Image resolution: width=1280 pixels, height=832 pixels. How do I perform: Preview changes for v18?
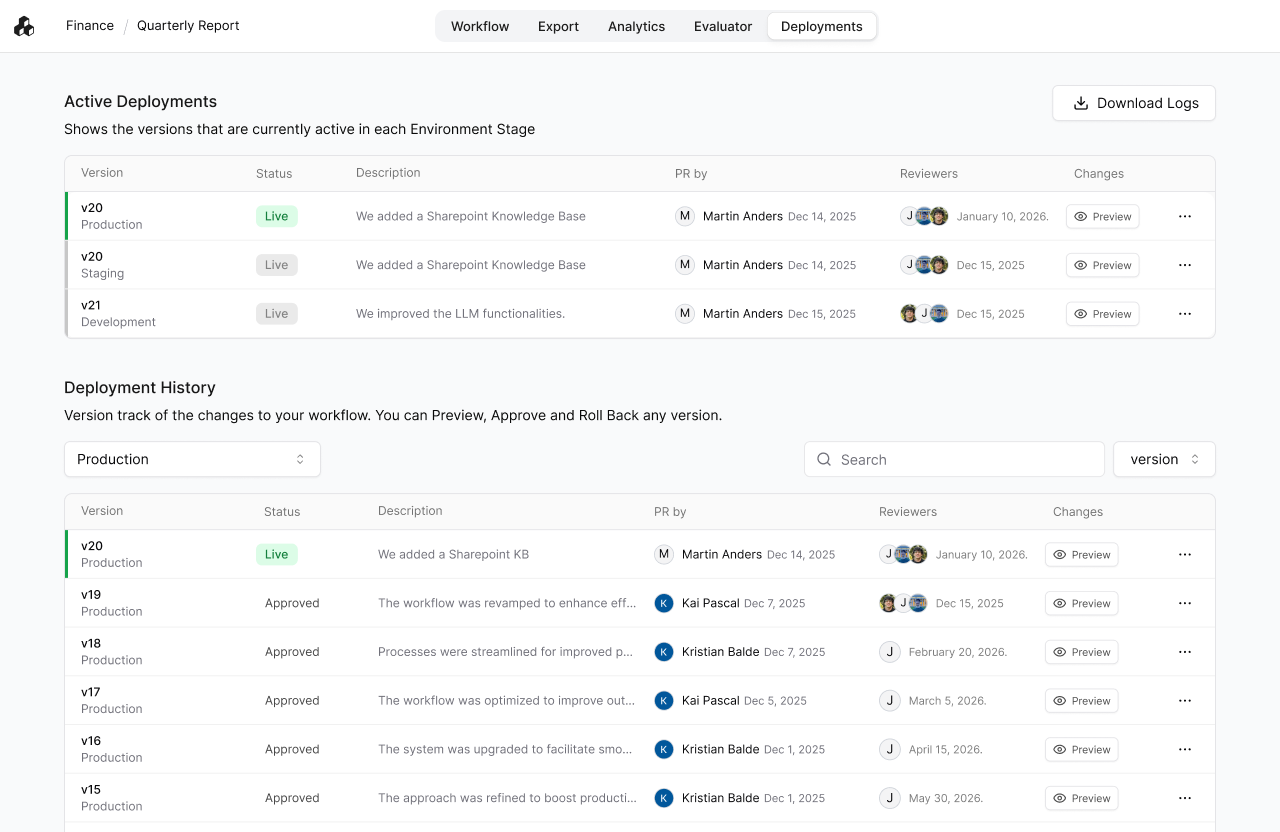coord(1081,652)
